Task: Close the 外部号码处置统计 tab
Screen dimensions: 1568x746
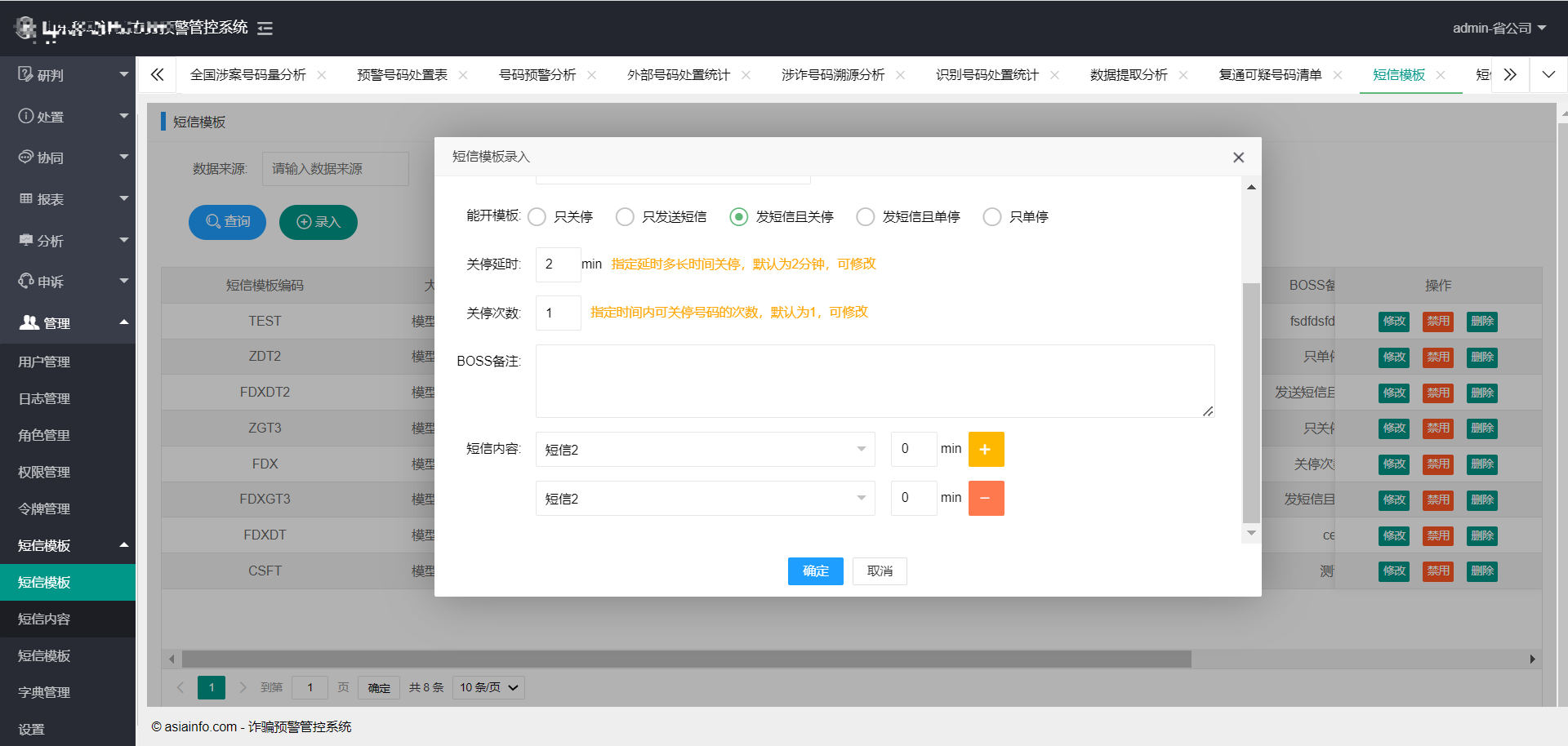Action: (x=746, y=75)
